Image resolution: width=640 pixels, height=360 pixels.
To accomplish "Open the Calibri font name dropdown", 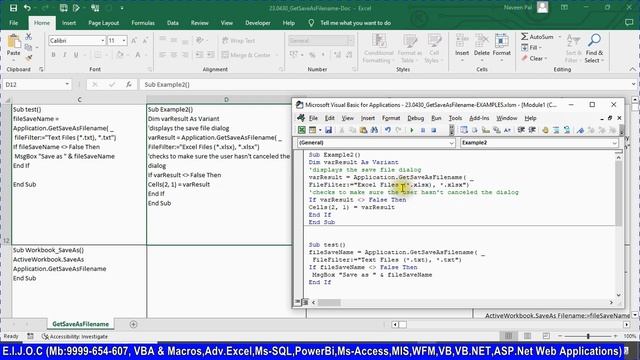I will tap(102, 40).
